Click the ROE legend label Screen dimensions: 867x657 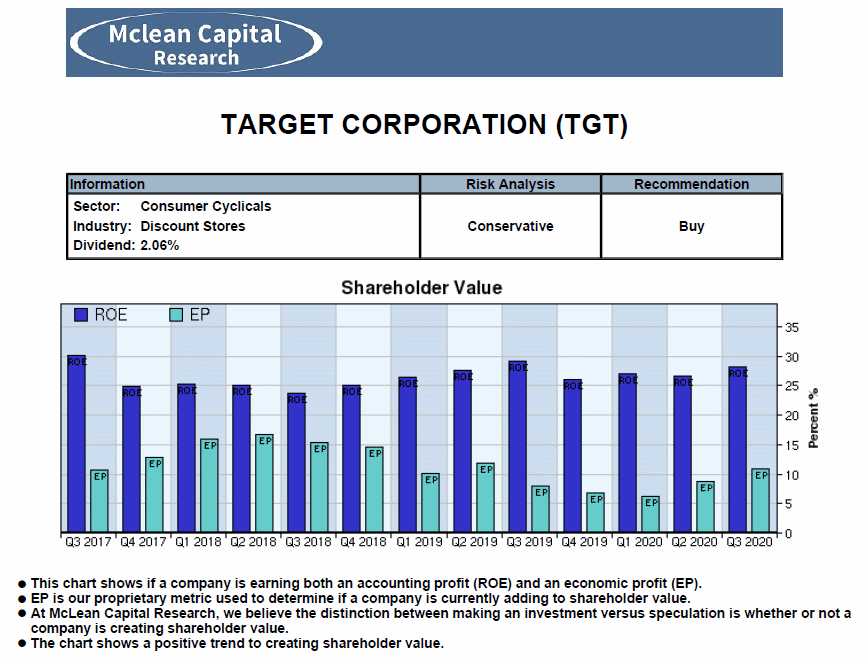pos(111,315)
